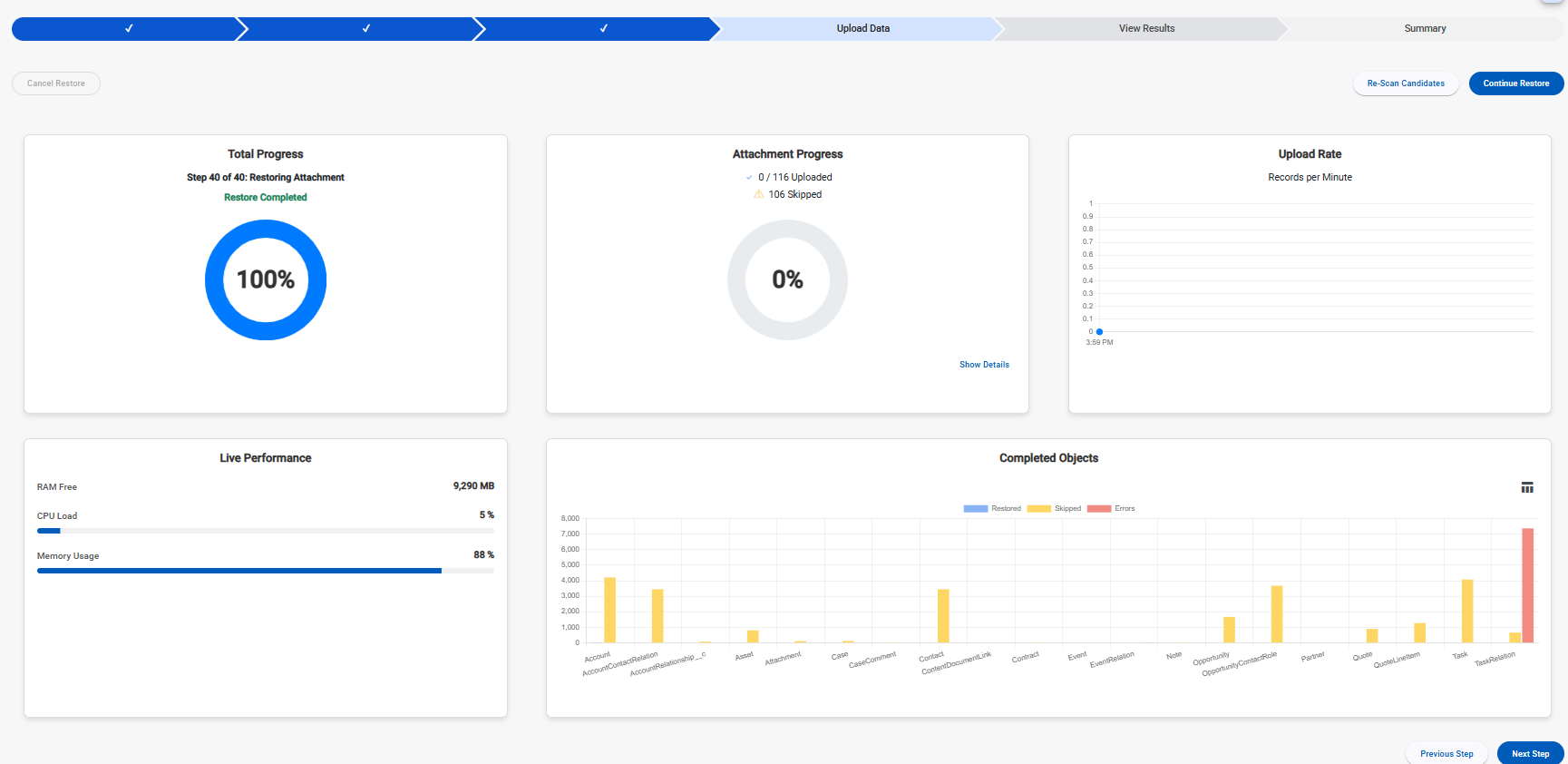Click Re-Scan Candidates button
The width and height of the screenshot is (1568, 764).
pos(1406,83)
